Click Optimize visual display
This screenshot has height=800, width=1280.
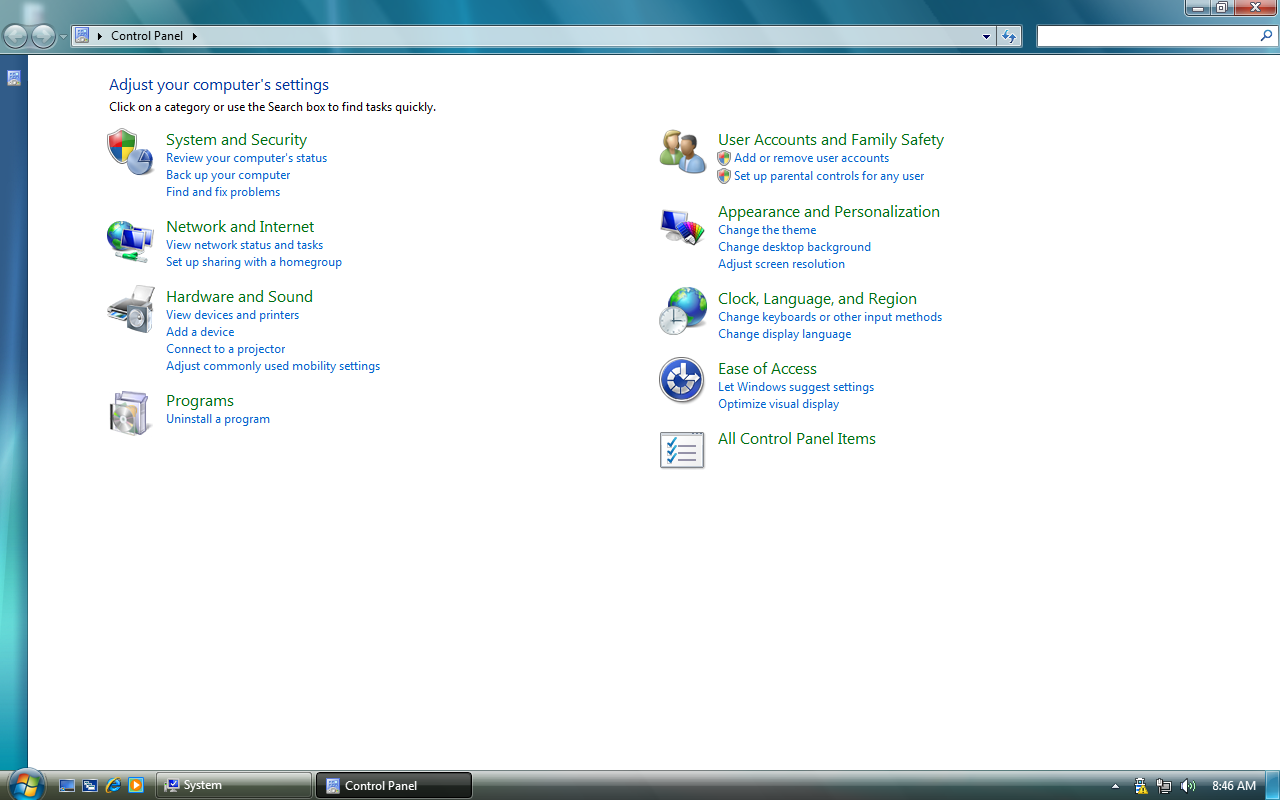pyautogui.click(x=779, y=404)
